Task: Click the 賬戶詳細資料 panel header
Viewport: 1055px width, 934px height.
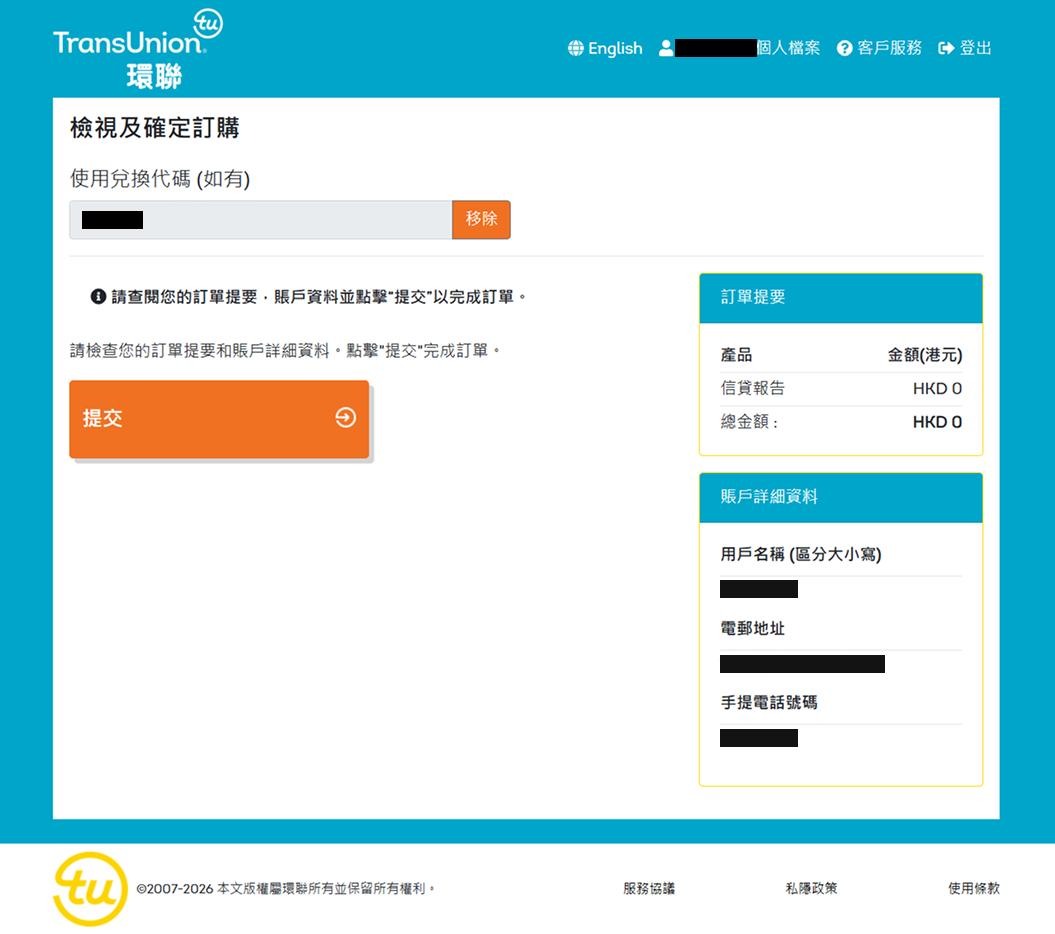Action: pyautogui.click(x=841, y=497)
